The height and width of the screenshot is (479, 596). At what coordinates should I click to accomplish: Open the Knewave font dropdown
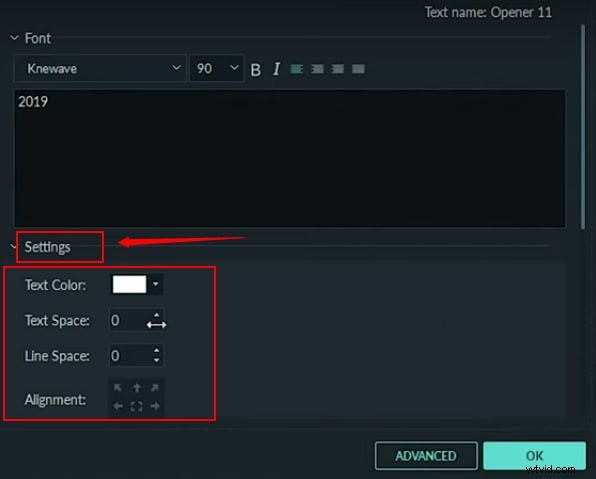100,68
